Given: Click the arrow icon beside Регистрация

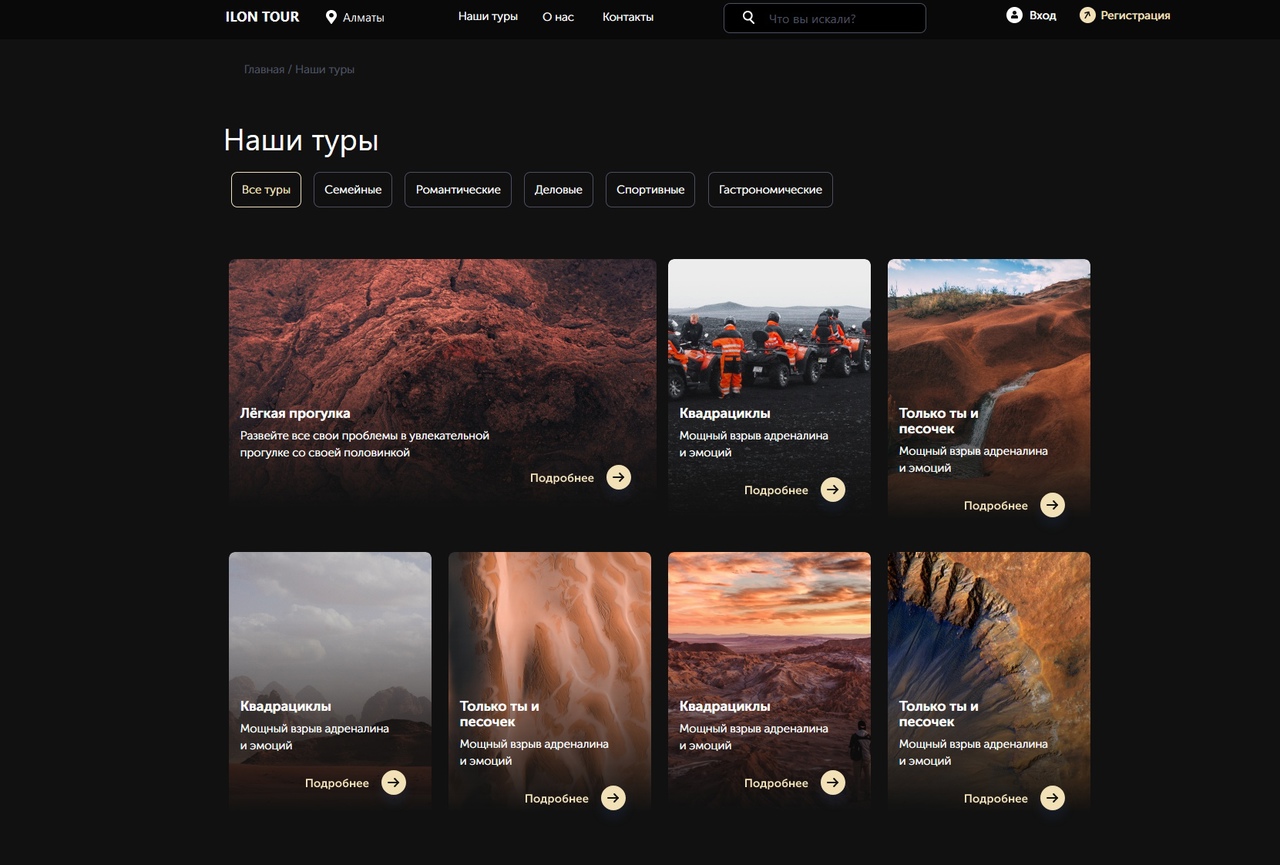Looking at the screenshot, I should 1087,15.
